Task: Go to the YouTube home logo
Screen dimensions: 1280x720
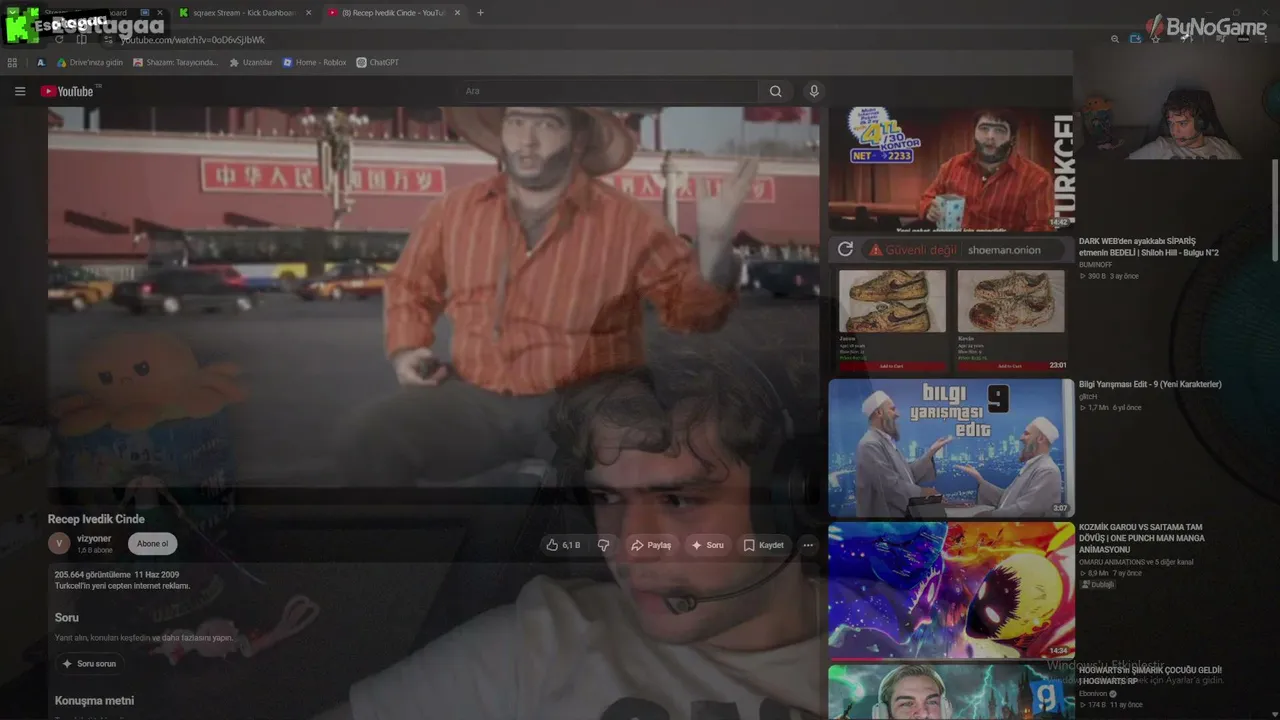Action: (x=67, y=91)
